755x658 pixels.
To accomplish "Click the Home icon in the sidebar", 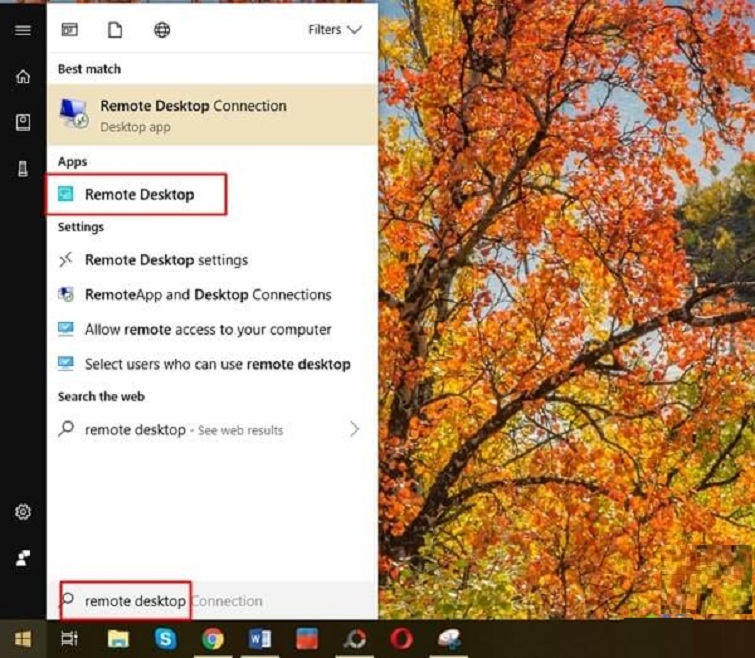I will pyautogui.click(x=22, y=77).
